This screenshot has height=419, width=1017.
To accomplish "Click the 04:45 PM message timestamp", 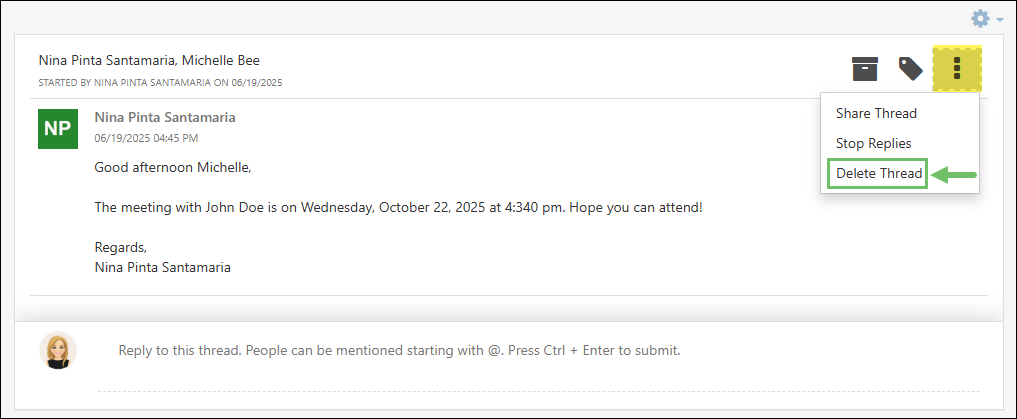I will 146,138.
